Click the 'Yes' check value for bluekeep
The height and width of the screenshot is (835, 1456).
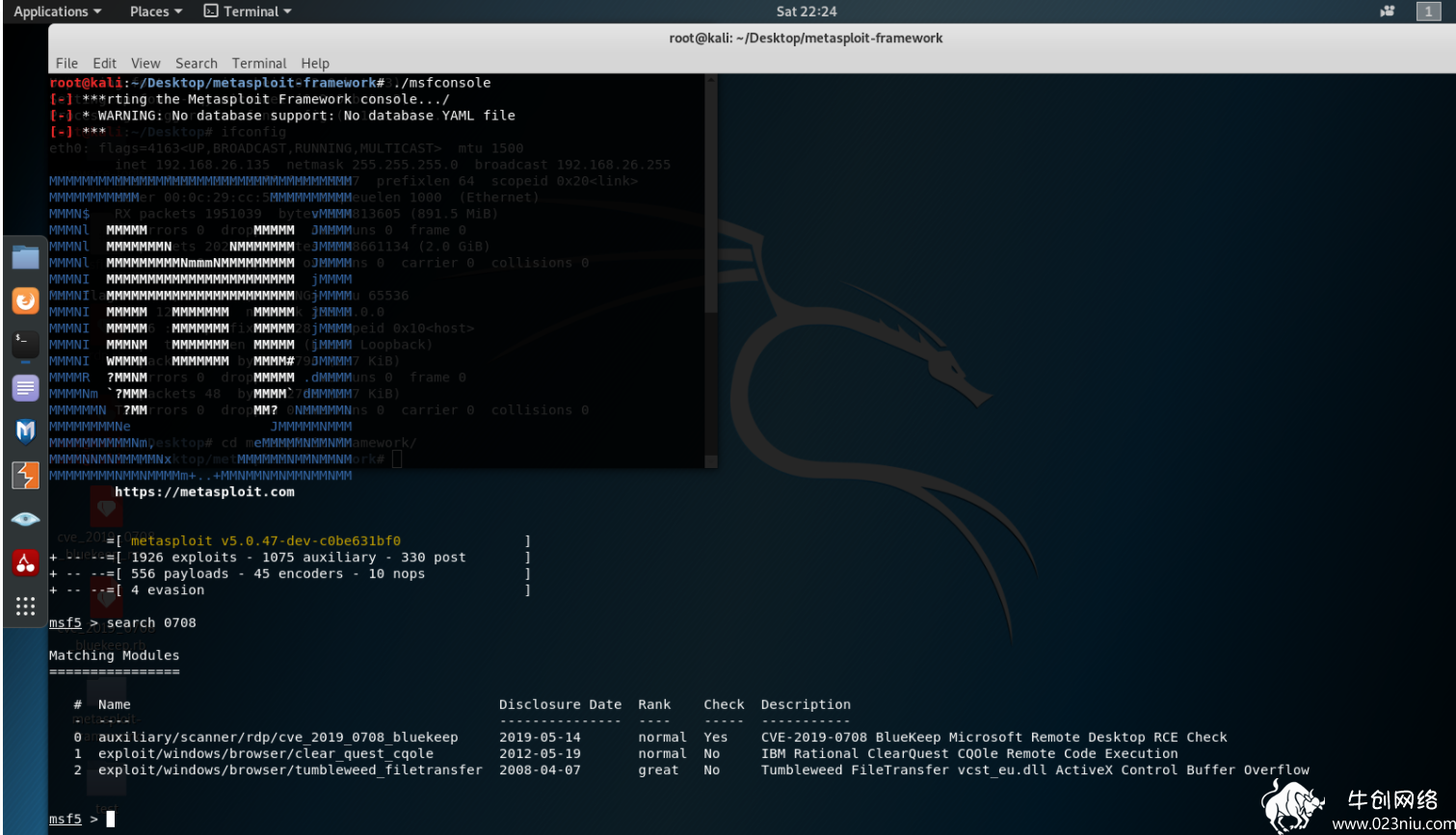pyautogui.click(x=716, y=737)
